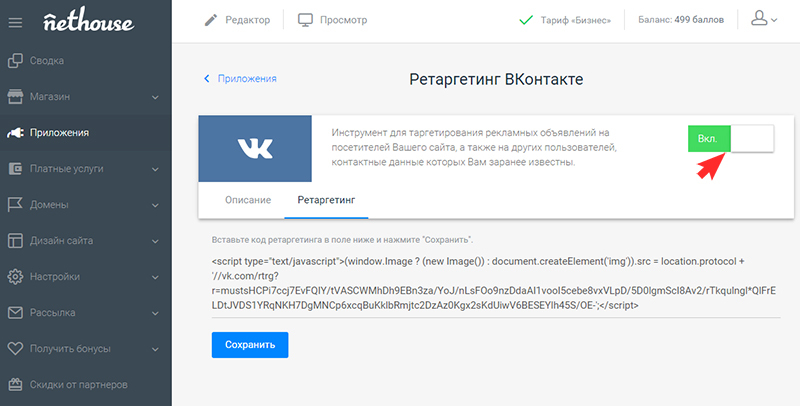Open the hamburger menu icon
The width and height of the screenshot is (800, 406).
pyautogui.click(x=15, y=23)
